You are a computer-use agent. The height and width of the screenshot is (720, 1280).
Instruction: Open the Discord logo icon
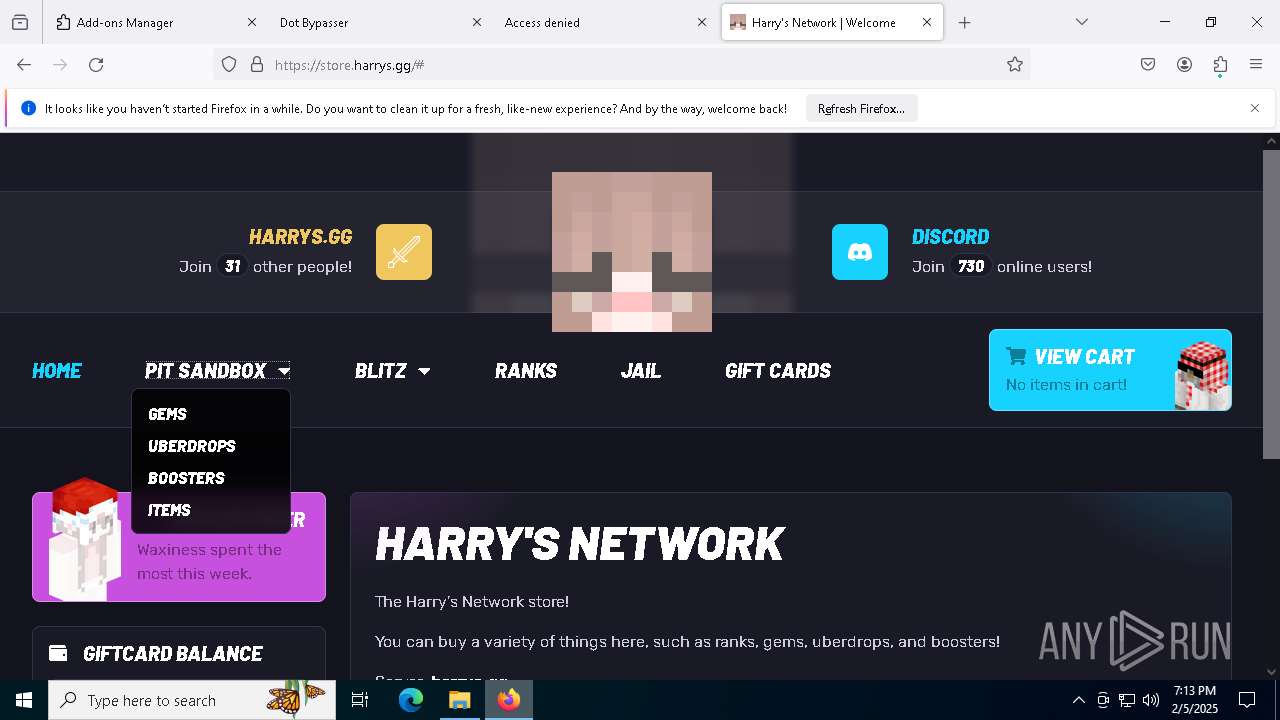click(x=860, y=252)
